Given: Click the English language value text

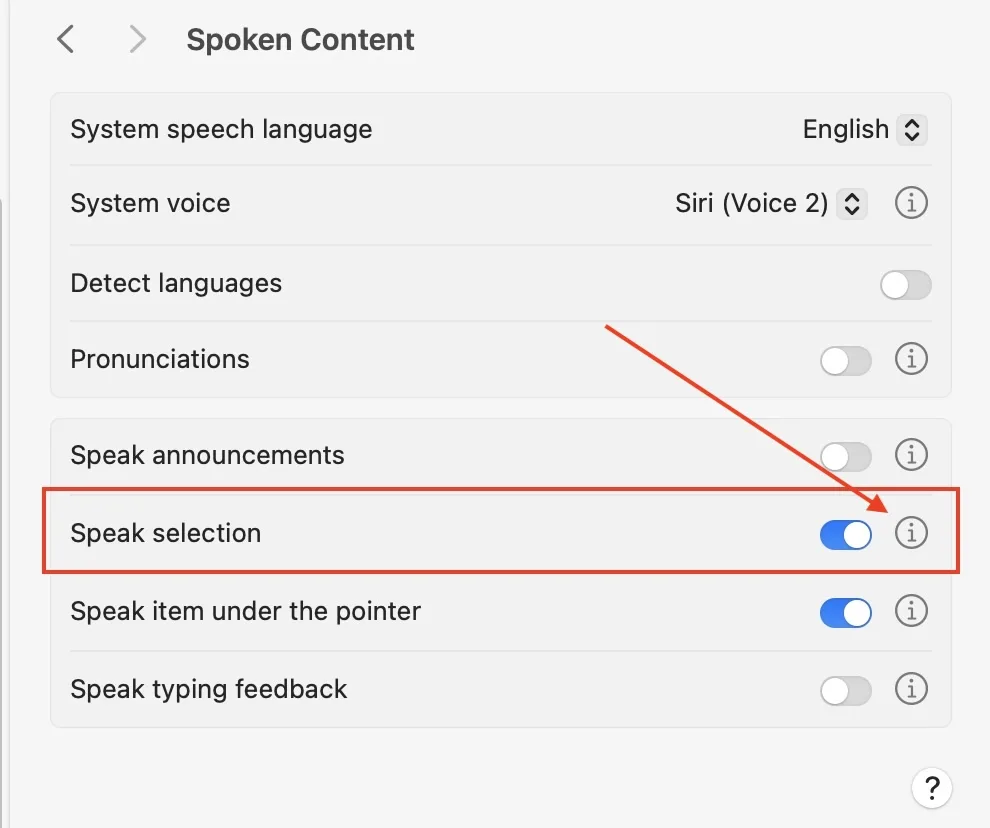Looking at the screenshot, I should [x=845, y=129].
